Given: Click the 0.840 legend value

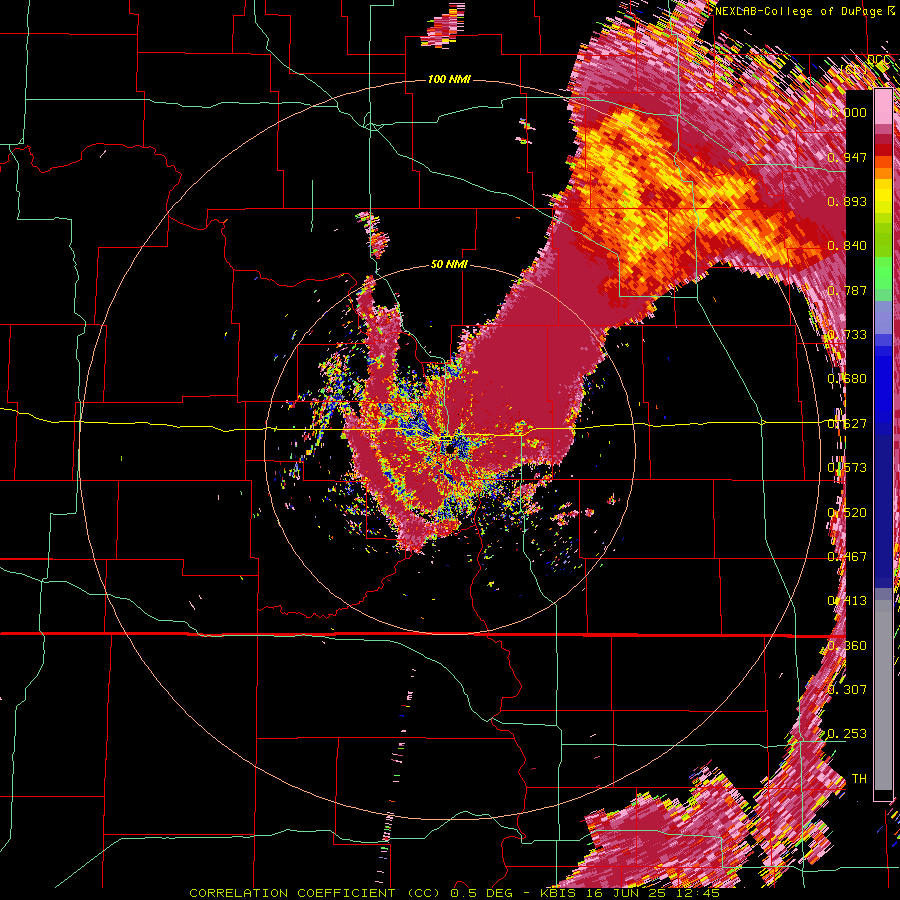Looking at the screenshot, I should [847, 246].
